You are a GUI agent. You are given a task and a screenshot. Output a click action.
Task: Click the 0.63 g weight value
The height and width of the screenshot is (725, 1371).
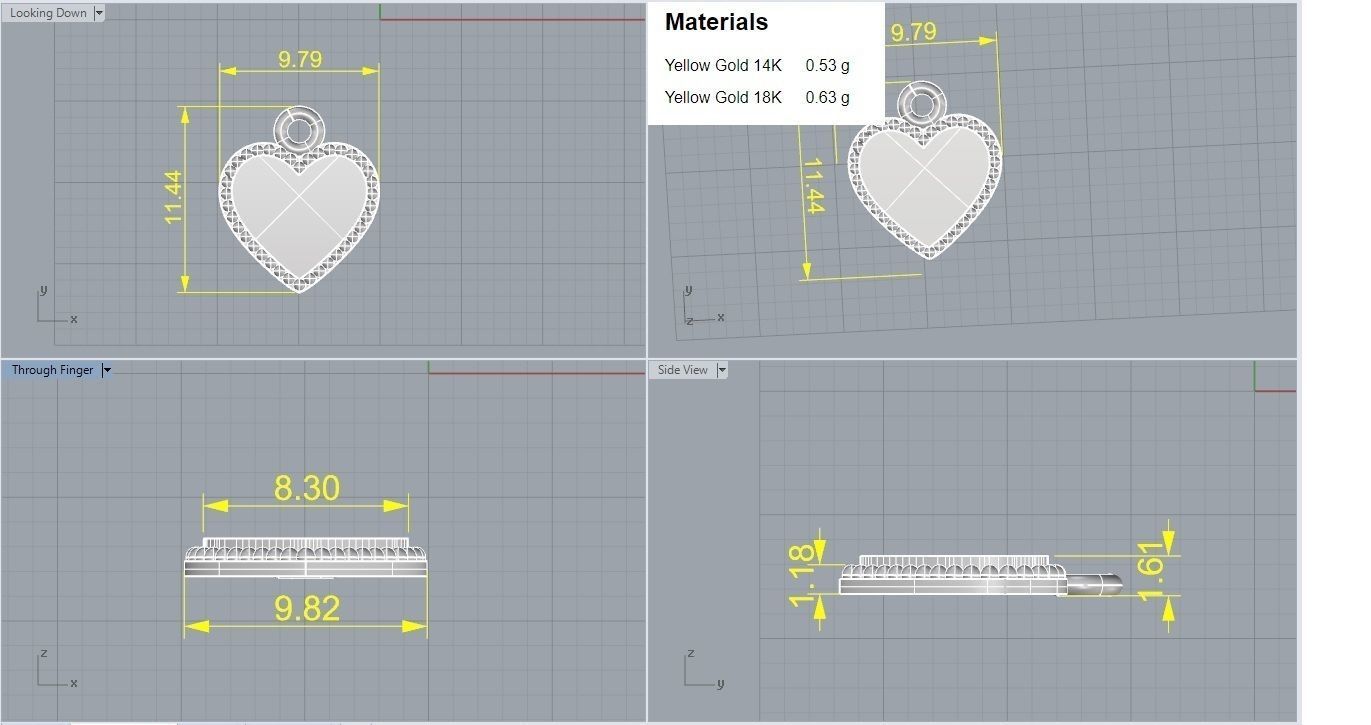827,97
